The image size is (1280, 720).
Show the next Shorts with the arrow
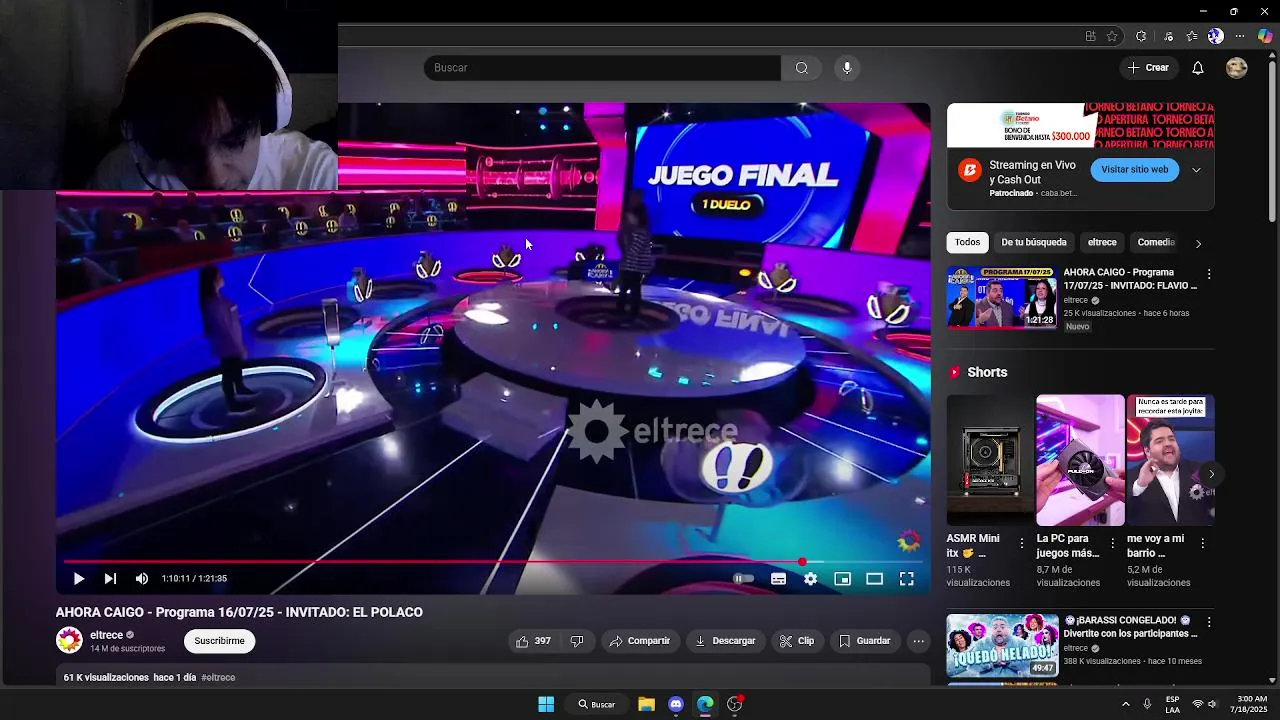point(1210,474)
